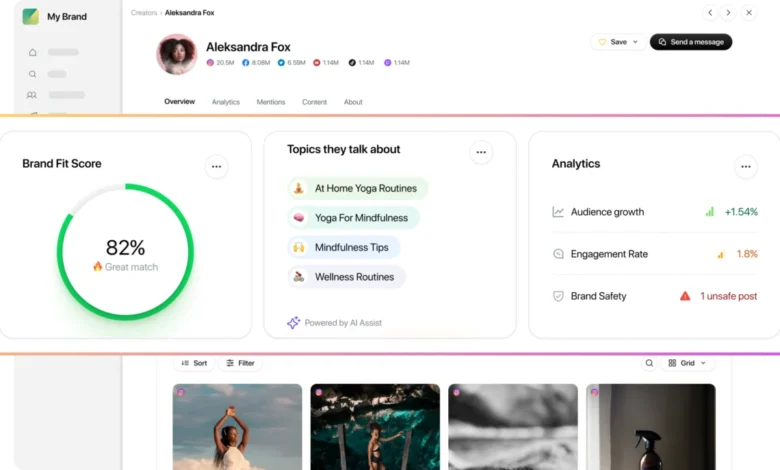Open the Analytics card three-dot menu

tap(745, 166)
